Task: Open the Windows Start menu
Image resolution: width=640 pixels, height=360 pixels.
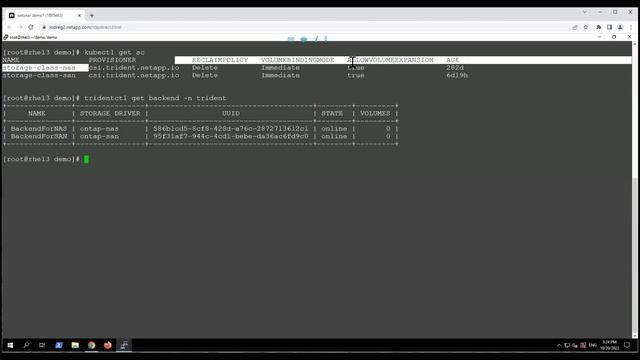Action: [10, 345]
